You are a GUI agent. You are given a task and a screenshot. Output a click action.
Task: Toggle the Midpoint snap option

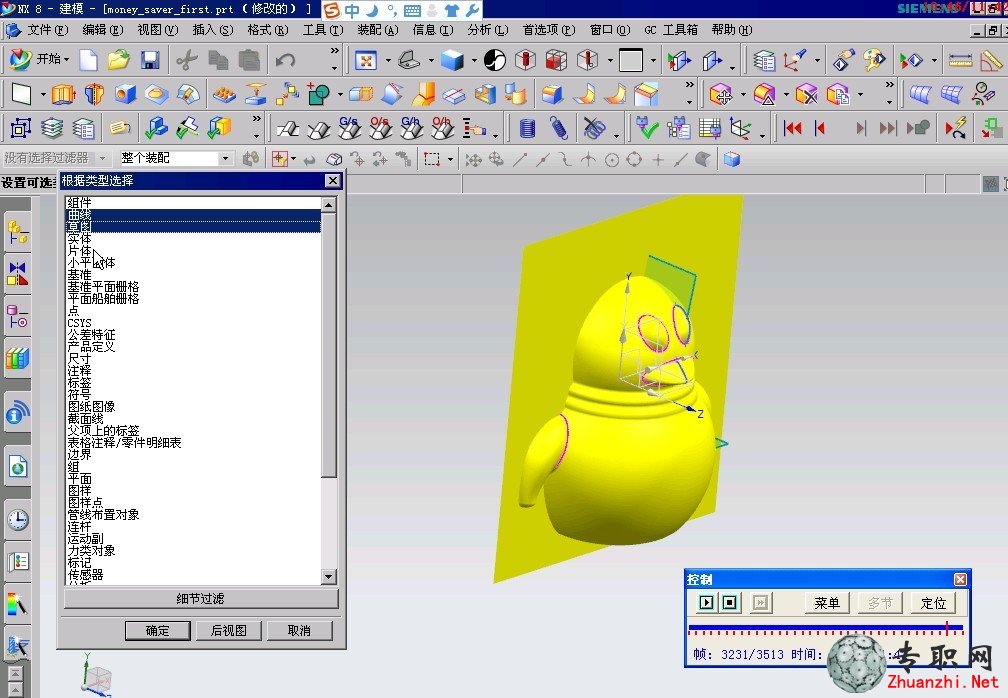(543, 159)
